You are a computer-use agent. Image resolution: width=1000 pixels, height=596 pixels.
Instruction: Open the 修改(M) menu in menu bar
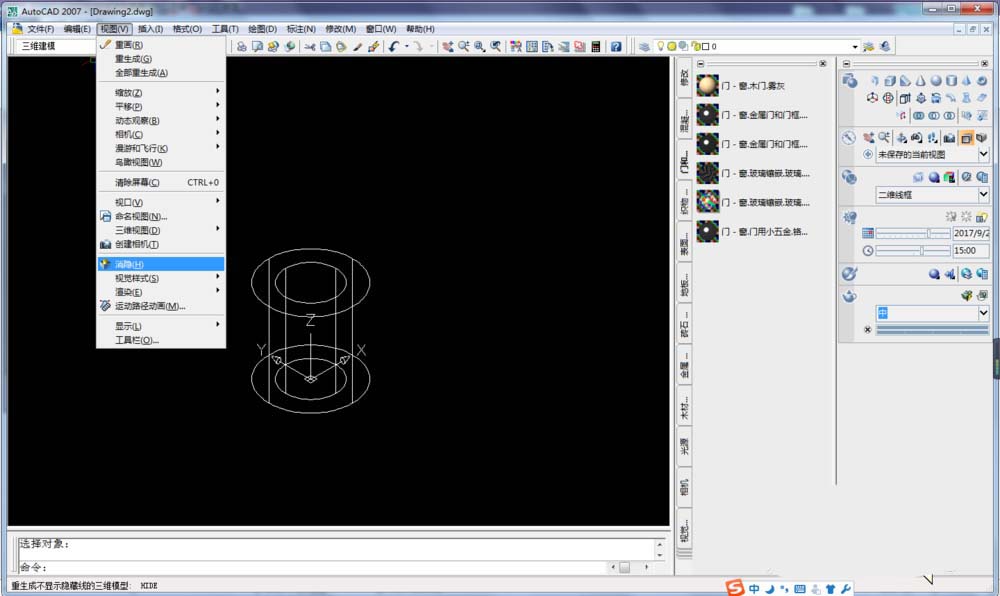pos(341,29)
